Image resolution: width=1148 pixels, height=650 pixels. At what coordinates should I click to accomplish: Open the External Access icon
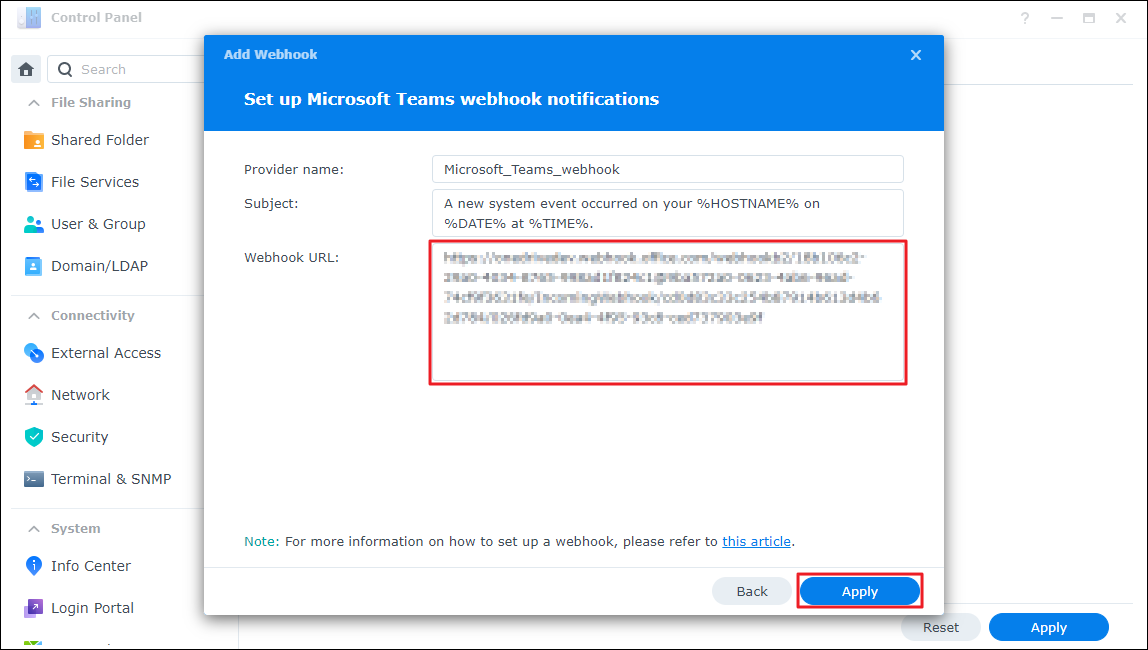[x=34, y=353]
